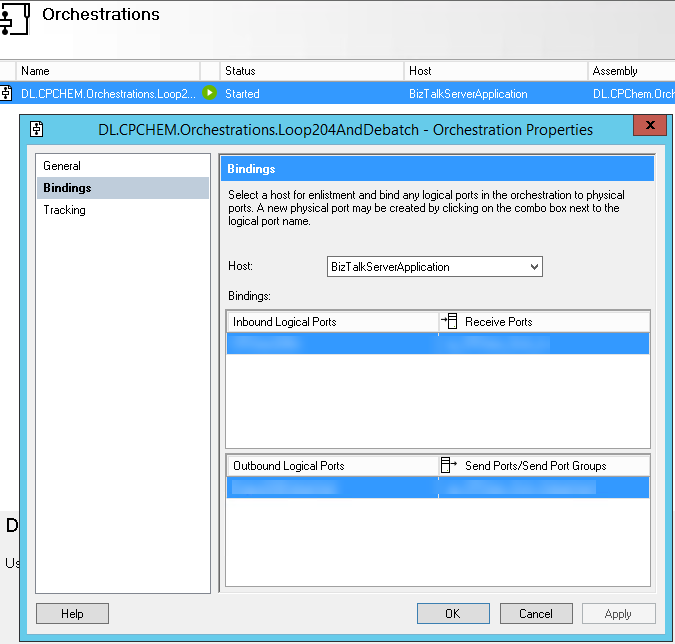Confirm with the OK button

[x=453, y=613]
